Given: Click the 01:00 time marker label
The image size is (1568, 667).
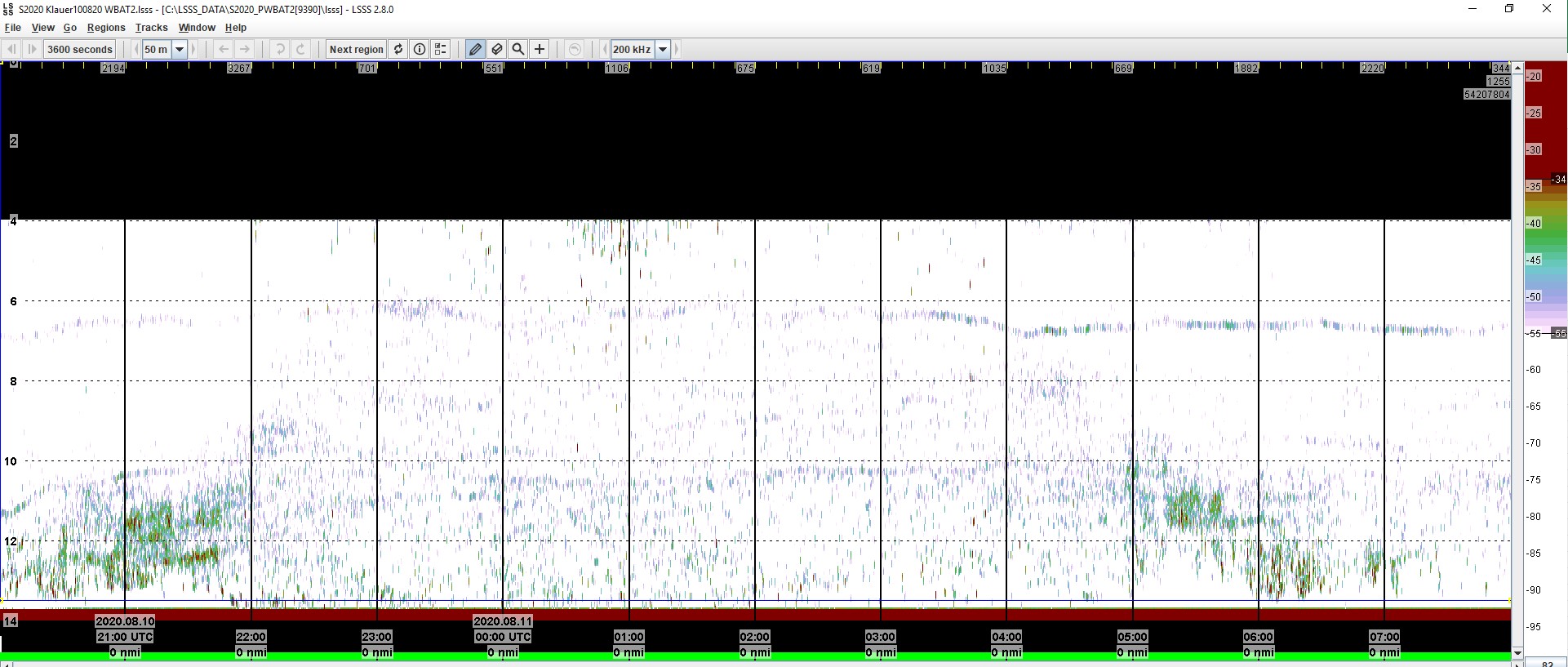Looking at the screenshot, I should click(629, 637).
